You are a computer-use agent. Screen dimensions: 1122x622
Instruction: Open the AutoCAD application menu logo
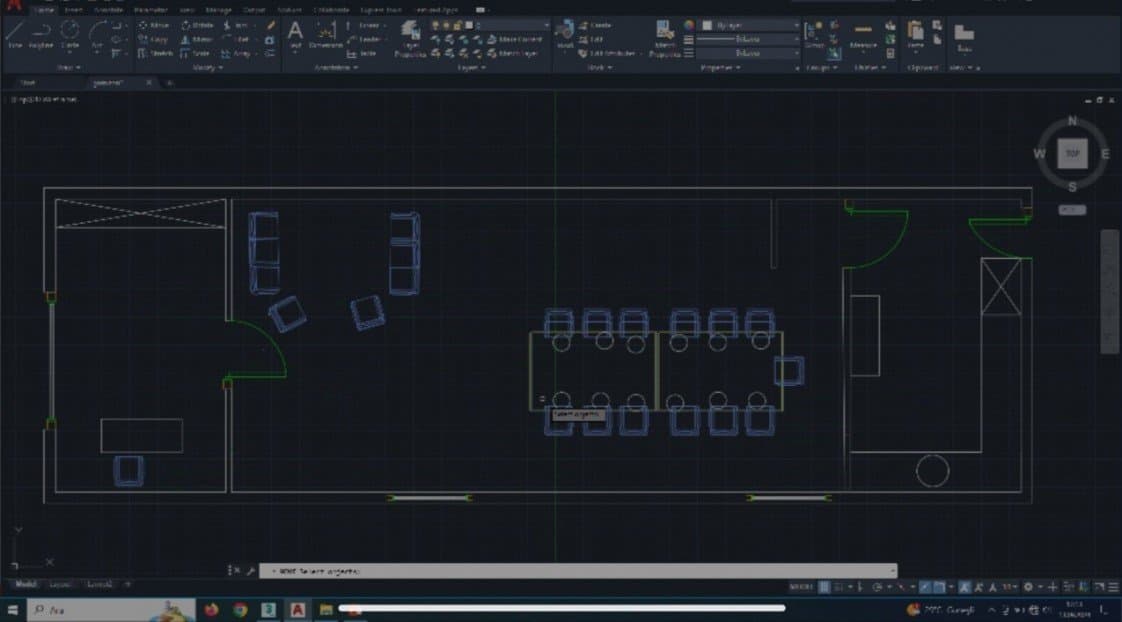point(13,5)
